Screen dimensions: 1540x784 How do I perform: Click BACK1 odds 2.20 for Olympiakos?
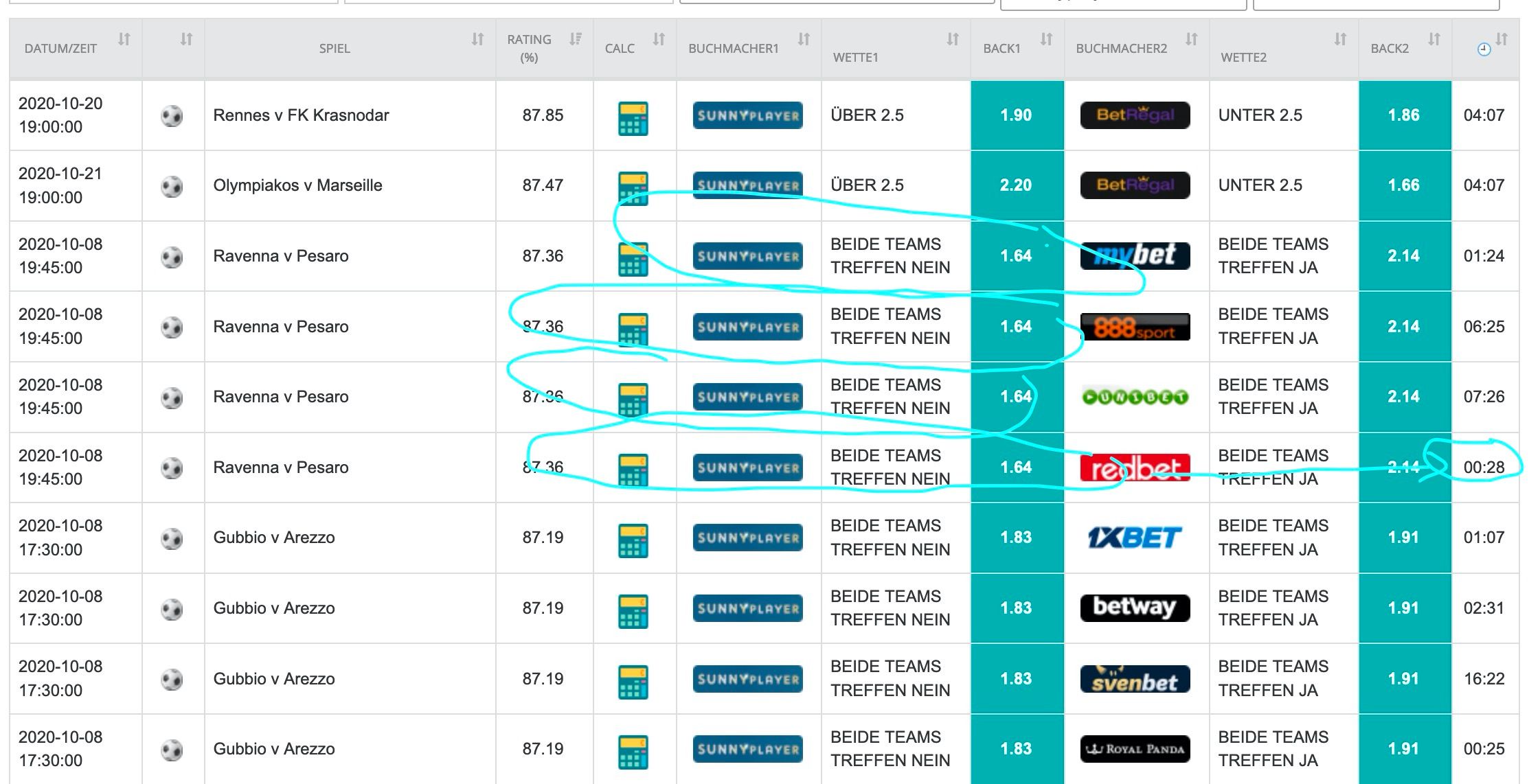tap(1017, 185)
